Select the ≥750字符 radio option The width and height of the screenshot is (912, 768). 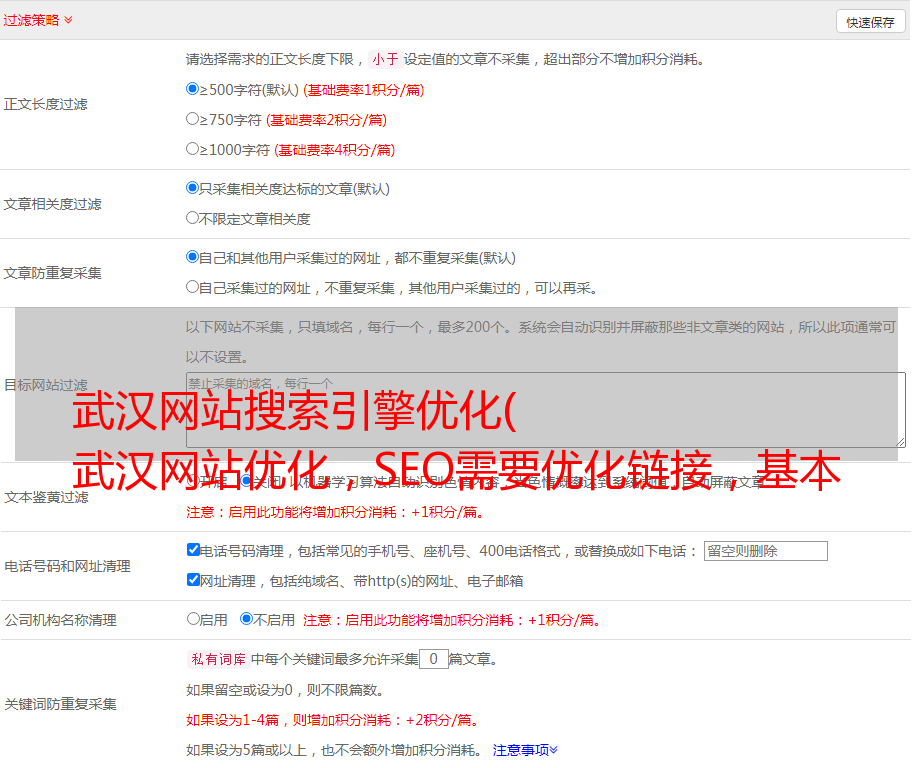192,119
